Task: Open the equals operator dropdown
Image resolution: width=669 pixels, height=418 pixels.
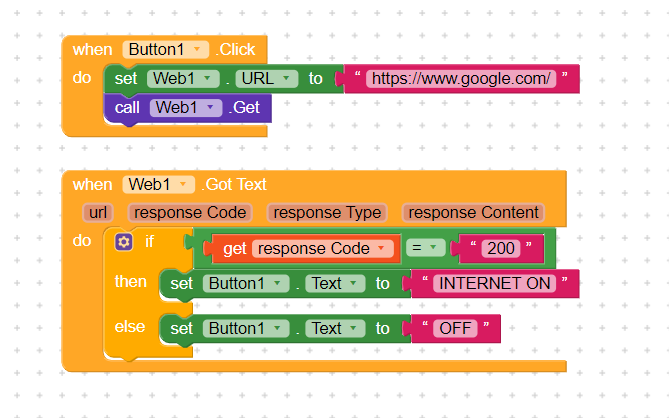Action: click(425, 248)
